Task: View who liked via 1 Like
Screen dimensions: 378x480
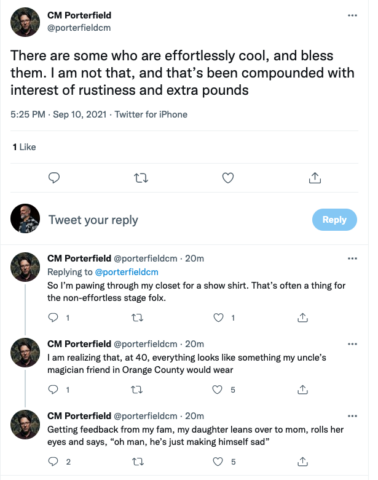Action: tap(24, 147)
